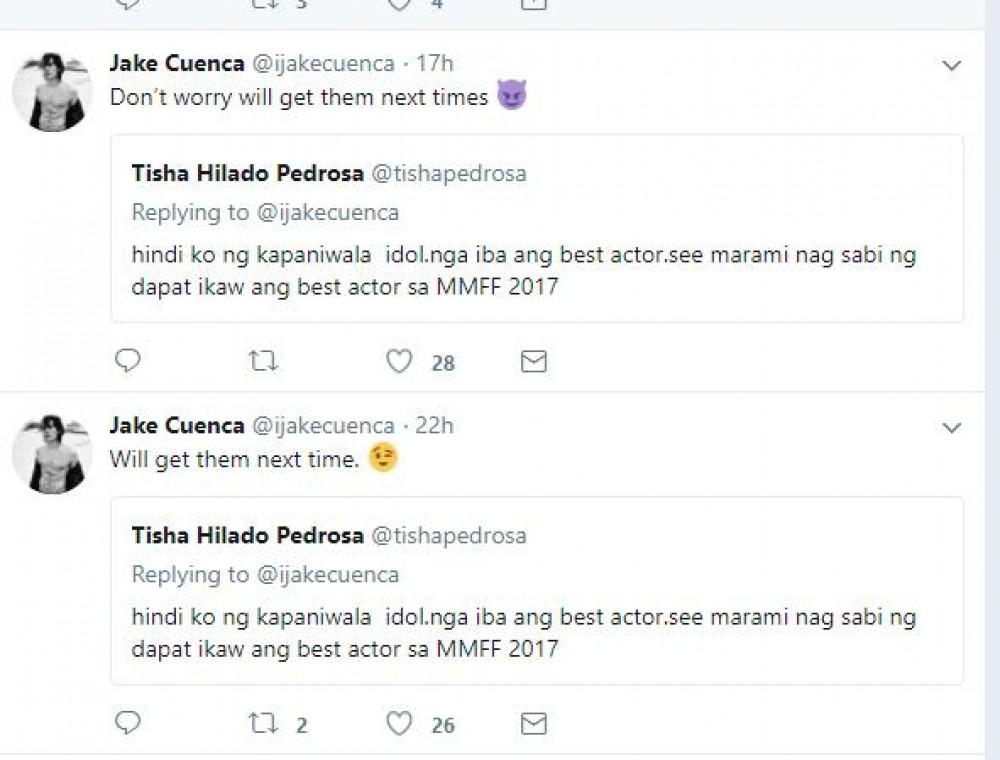This screenshot has height=760, width=1000.
Task: Like the tweet with 28 likes
Action: pyautogui.click(x=400, y=361)
